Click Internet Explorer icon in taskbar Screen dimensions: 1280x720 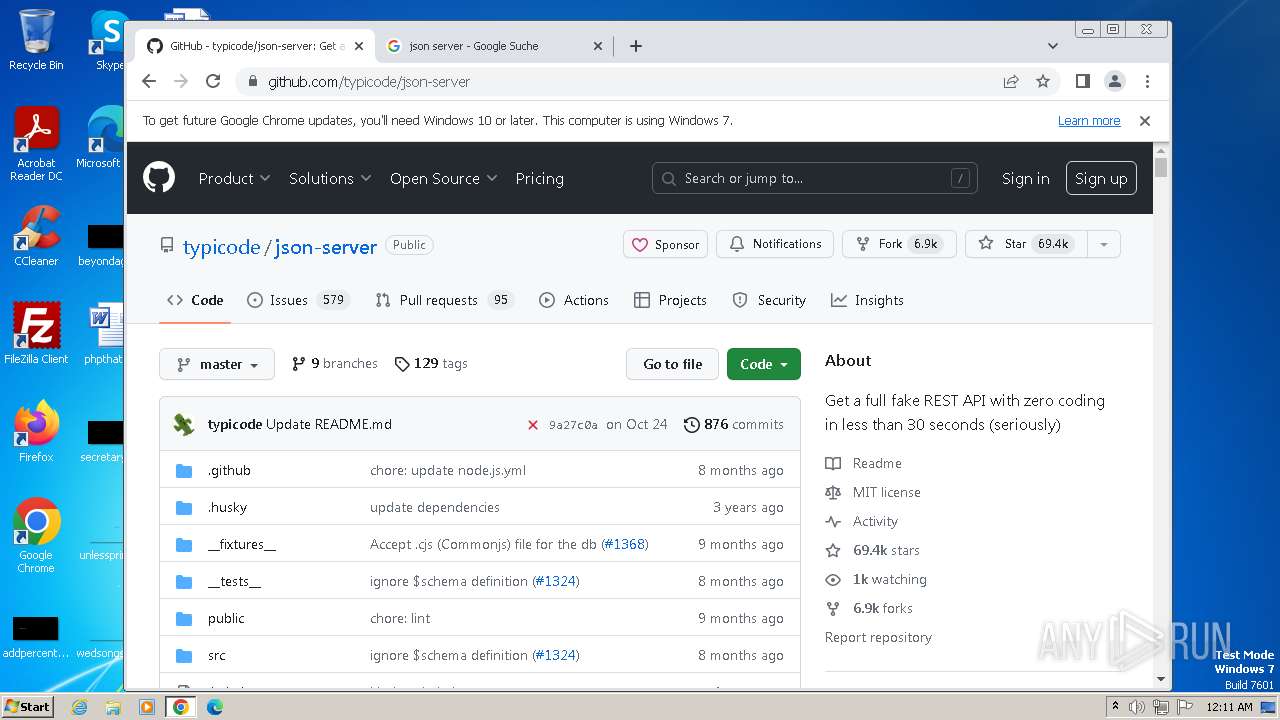pos(79,707)
